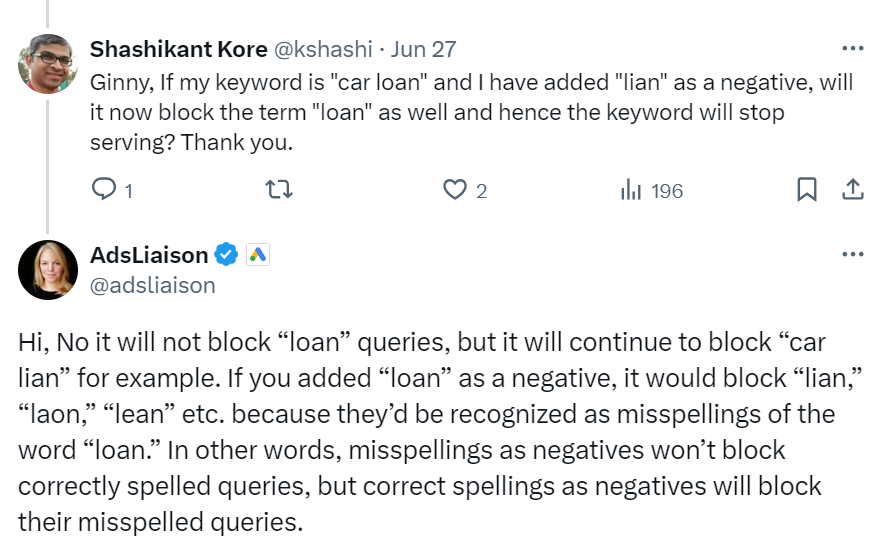Click the retweet arrows icon

point(279,190)
